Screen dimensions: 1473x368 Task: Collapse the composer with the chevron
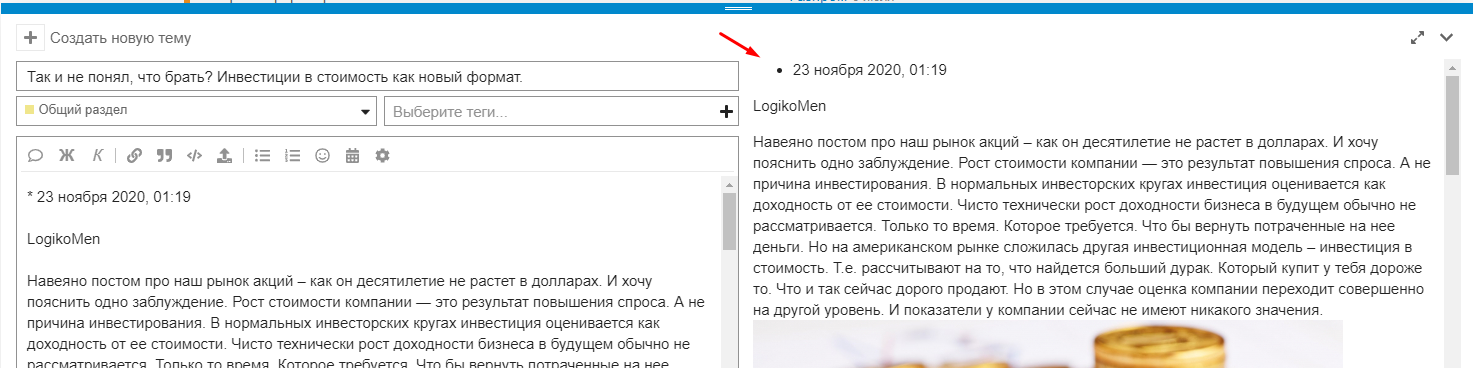point(1446,38)
